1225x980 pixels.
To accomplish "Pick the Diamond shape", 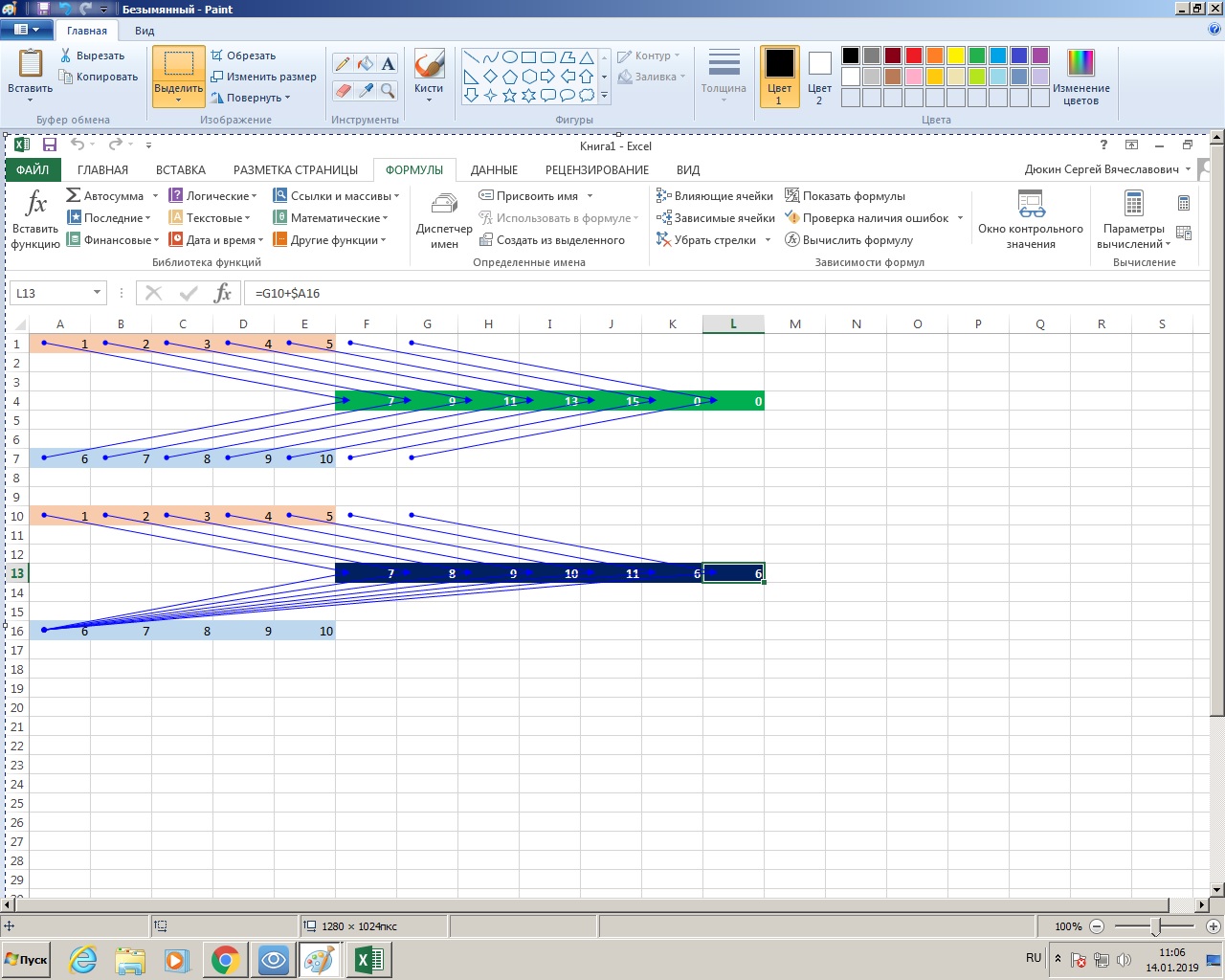I will click(490, 77).
